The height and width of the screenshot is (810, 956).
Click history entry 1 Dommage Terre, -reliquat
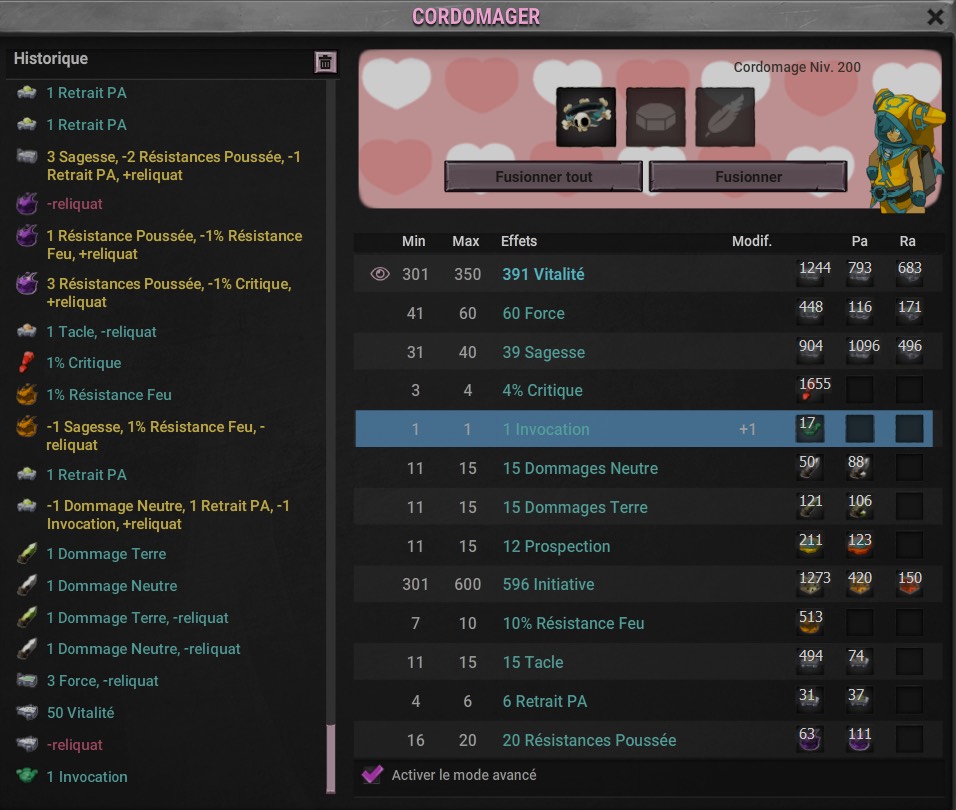[x=137, y=617]
